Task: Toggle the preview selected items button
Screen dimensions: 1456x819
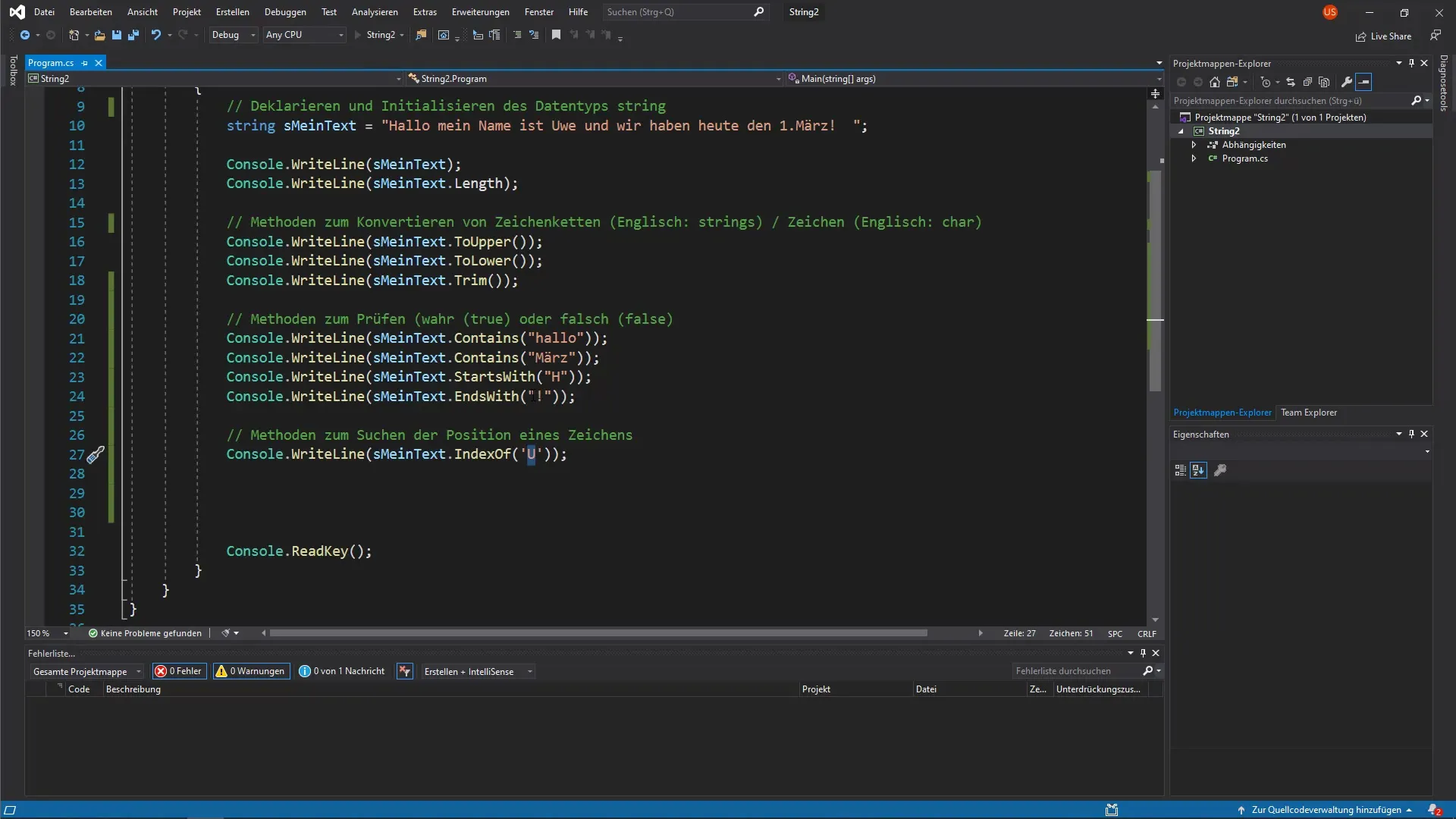Action: pyautogui.click(x=1363, y=82)
